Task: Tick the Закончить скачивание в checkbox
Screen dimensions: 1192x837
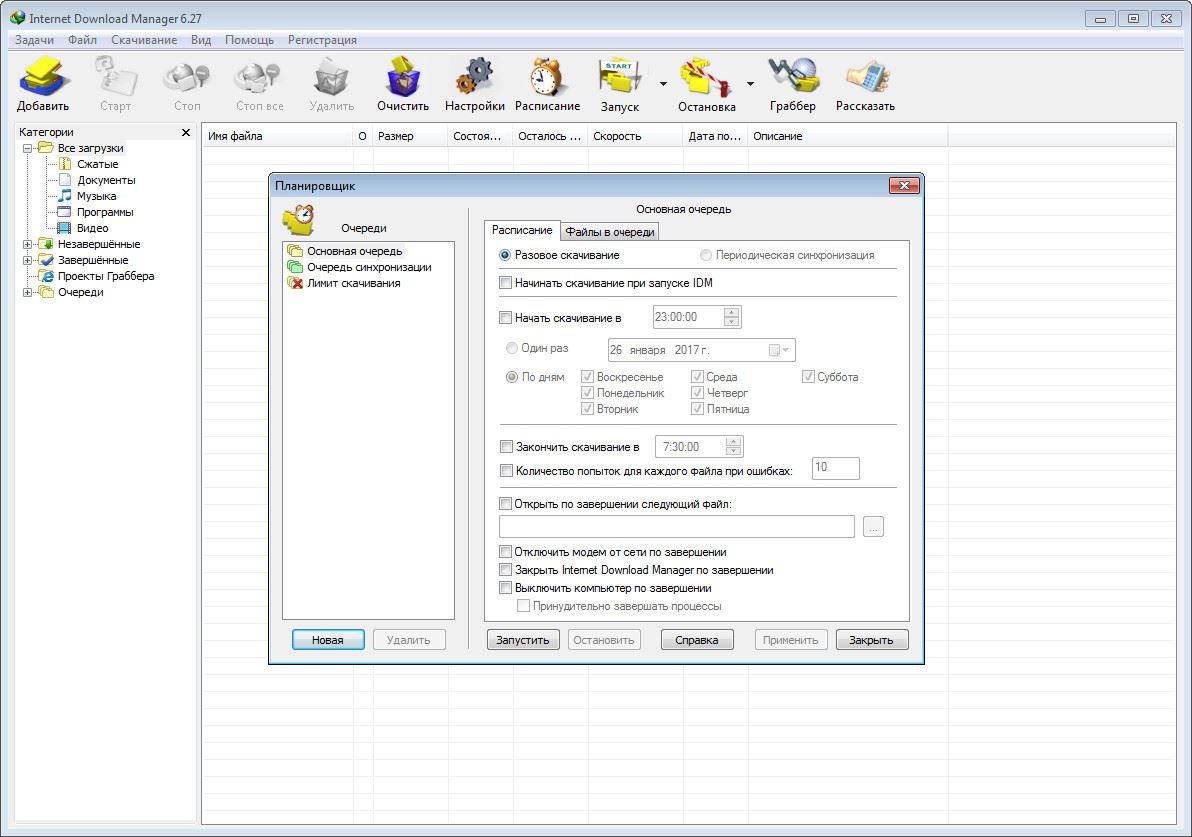Action: tap(506, 447)
